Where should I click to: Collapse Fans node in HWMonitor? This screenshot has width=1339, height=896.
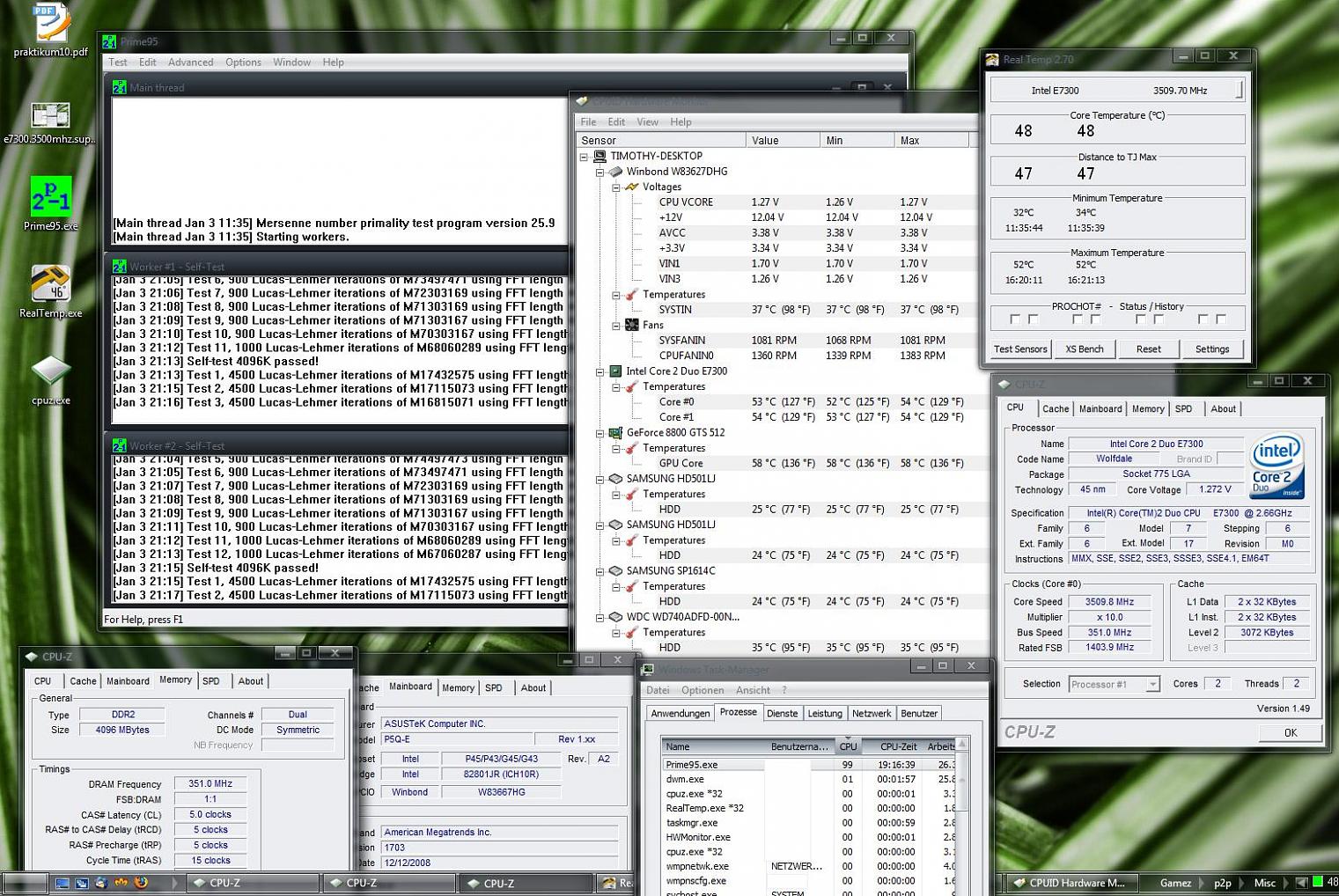click(x=616, y=326)
